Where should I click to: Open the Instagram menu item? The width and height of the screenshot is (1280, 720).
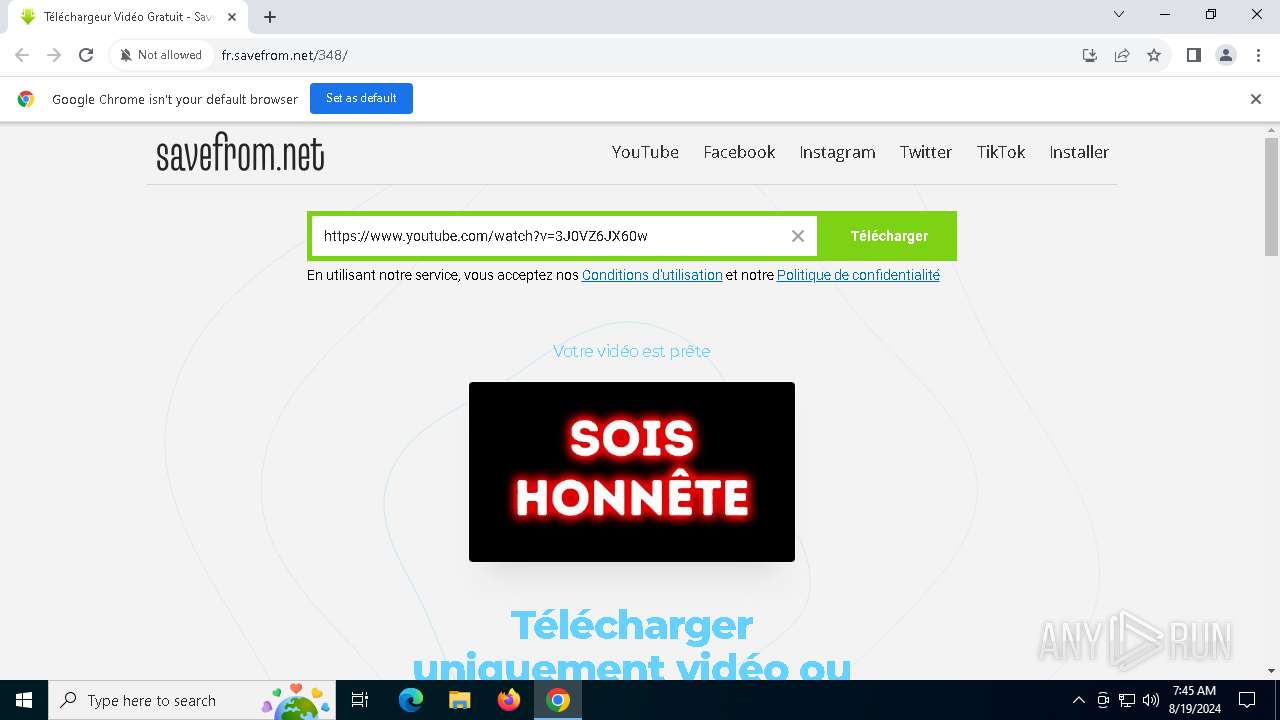pyautogui.click(x=837, y=152)
